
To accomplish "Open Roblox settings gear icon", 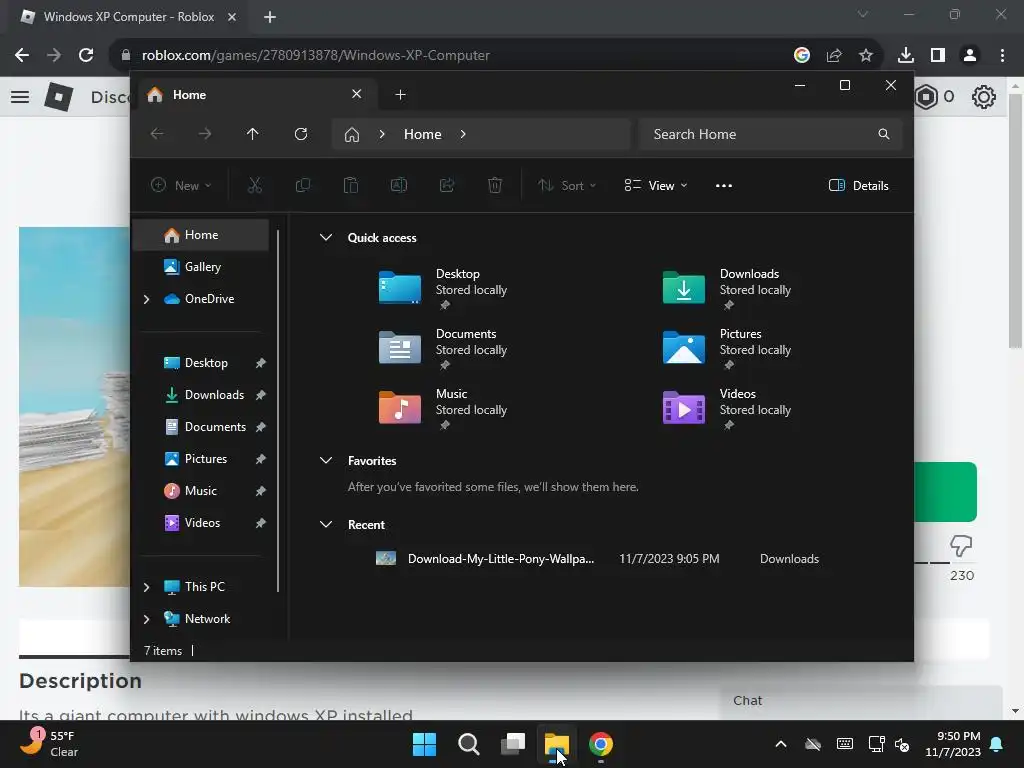I will click(984, 97).
